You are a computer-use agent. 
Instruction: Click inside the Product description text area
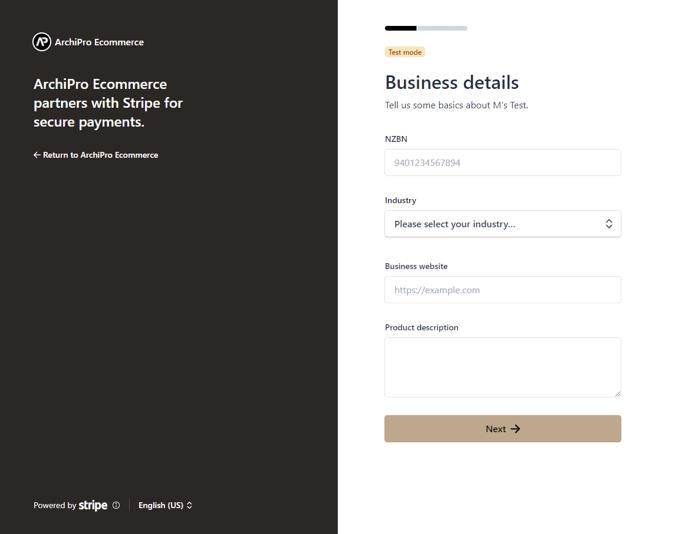coord(503,367)
